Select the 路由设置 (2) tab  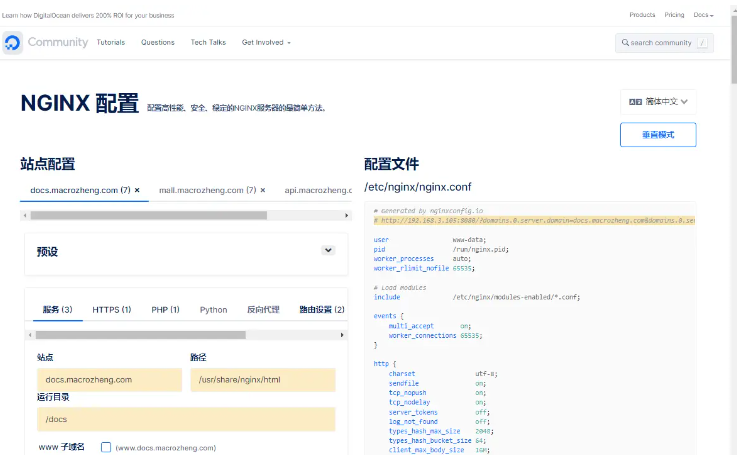pyautogui.click(x=322, y=309)
